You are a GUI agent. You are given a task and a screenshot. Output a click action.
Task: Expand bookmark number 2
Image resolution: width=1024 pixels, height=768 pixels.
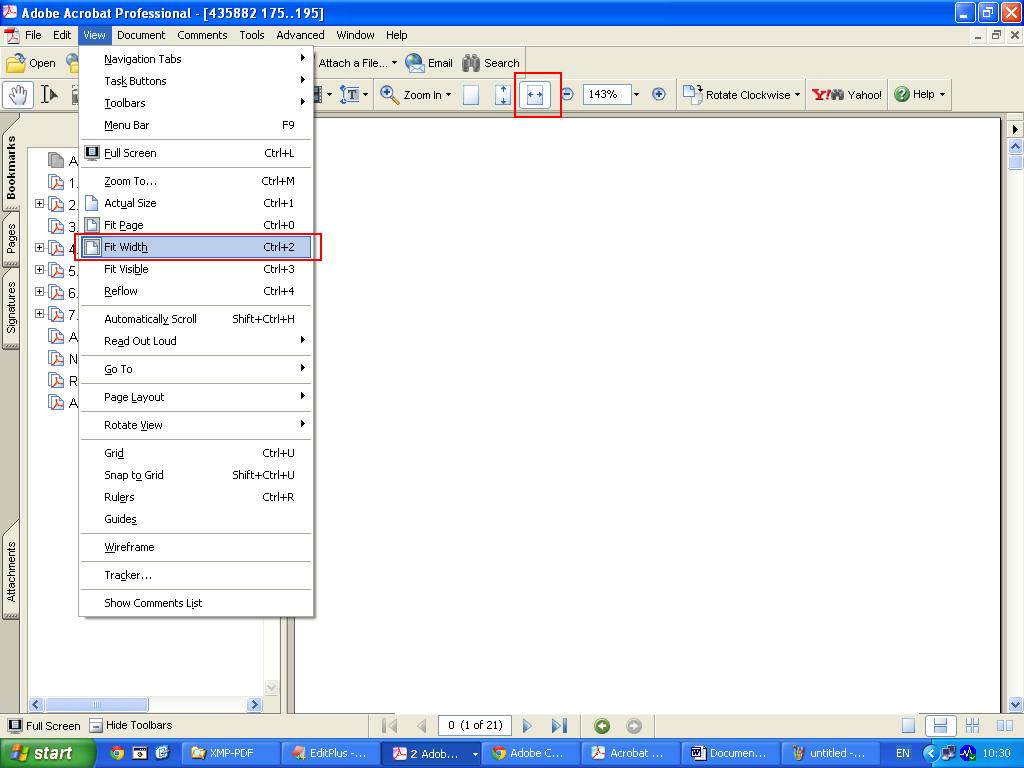[x=39, y=204]
